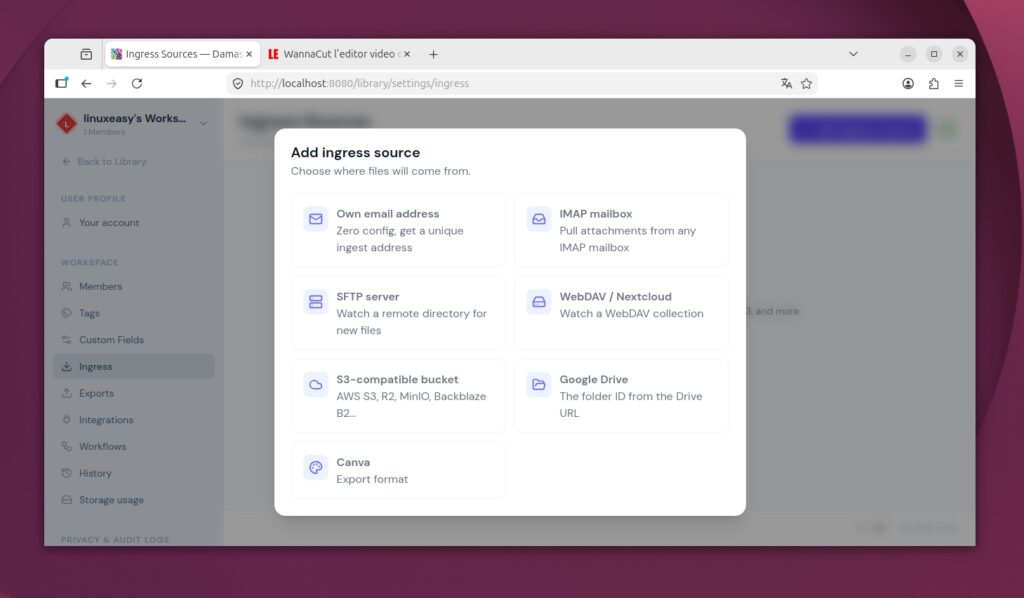Screen dimensions: 1024x598
Task: Go Back to Library
Action: 104,161
